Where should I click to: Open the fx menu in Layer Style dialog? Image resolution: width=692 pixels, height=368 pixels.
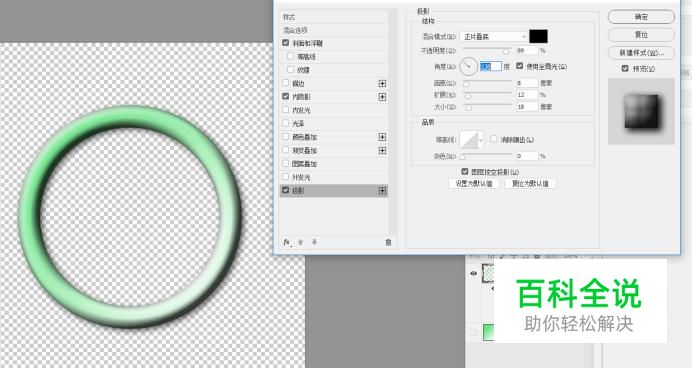(x=286, y=242)
